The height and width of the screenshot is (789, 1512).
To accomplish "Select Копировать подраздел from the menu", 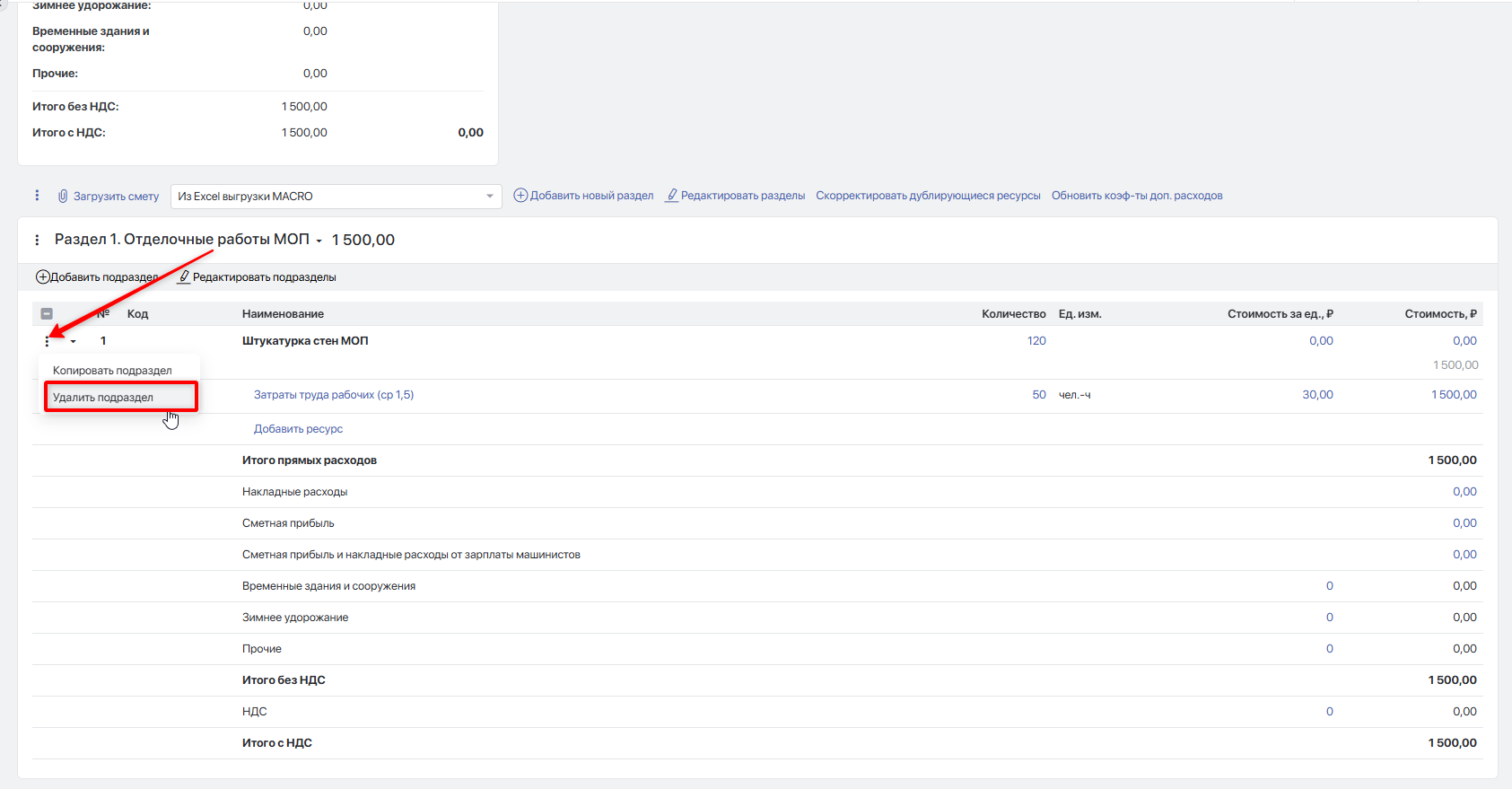I will click(112, 370).
